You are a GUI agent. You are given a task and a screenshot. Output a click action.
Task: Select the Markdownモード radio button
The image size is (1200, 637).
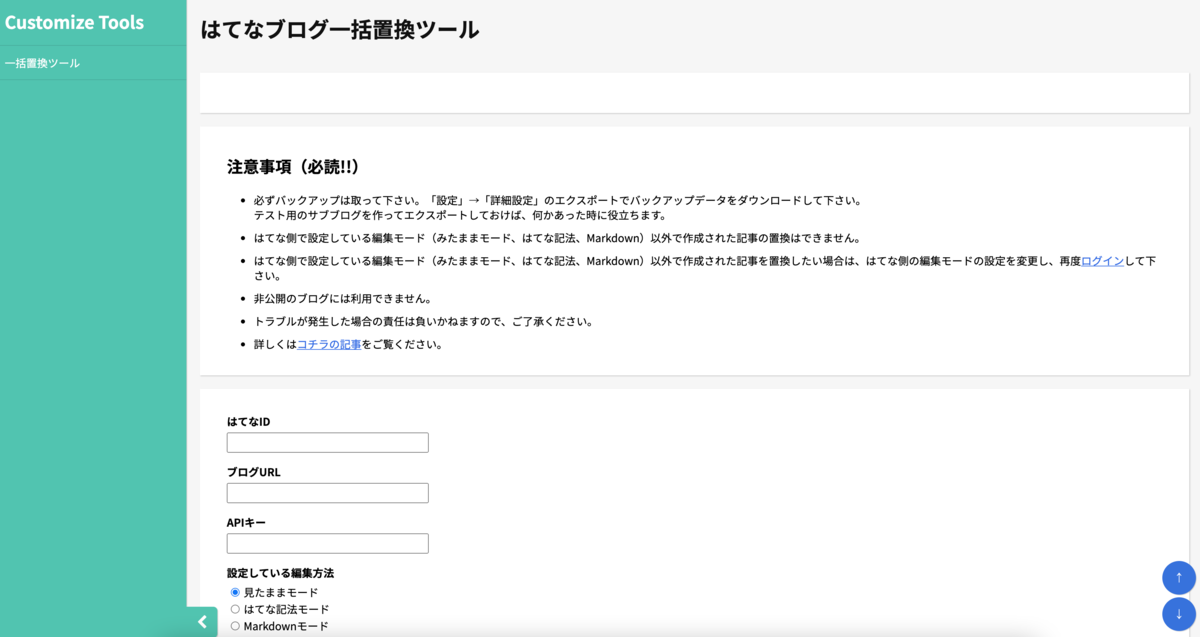click(x=235, y=626)
